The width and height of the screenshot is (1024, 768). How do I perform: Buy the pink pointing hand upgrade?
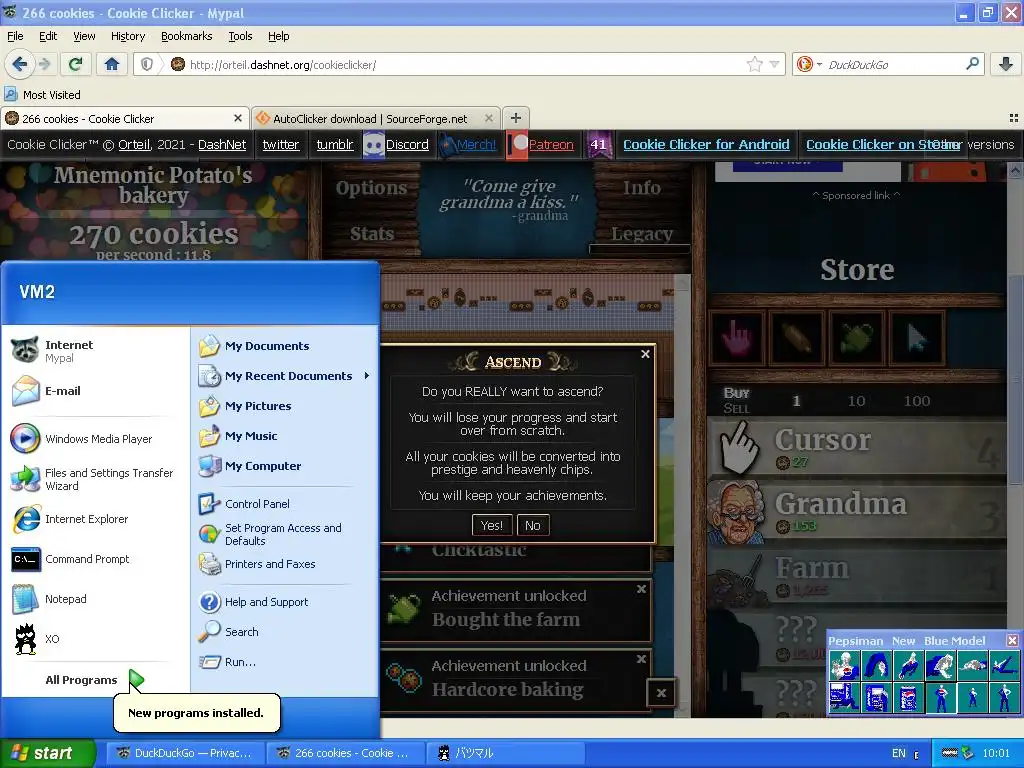736,338
